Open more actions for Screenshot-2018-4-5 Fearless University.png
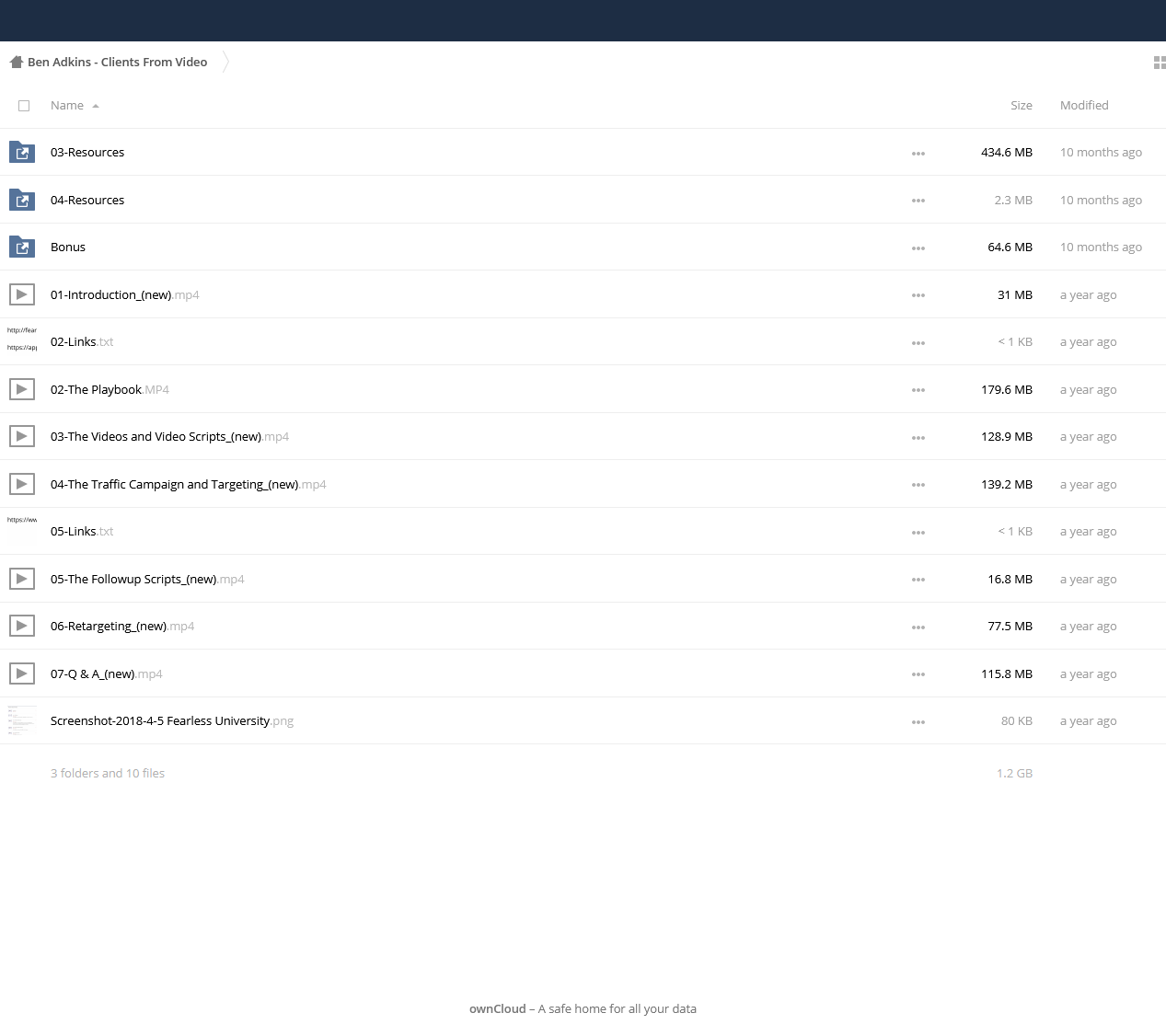Viewport: 1166px width, 1036px height. (918, 722)
